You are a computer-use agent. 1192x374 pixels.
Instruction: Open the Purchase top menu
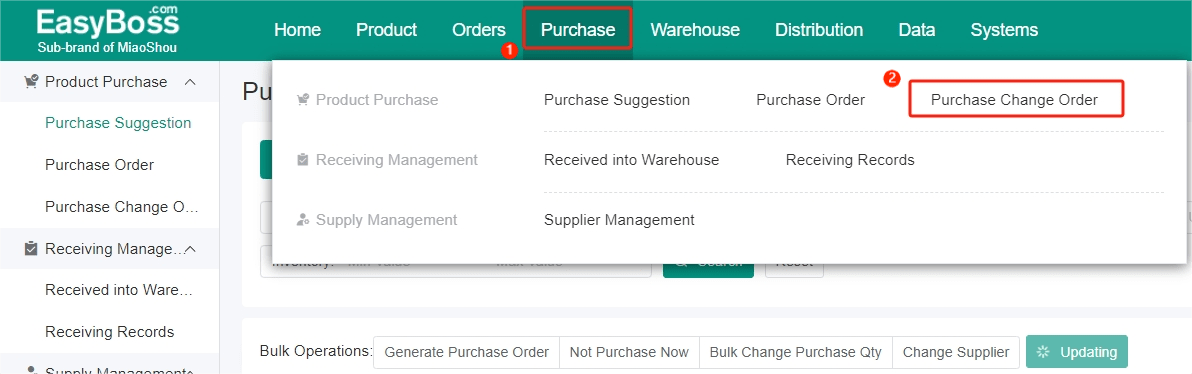tap(578, 30)
